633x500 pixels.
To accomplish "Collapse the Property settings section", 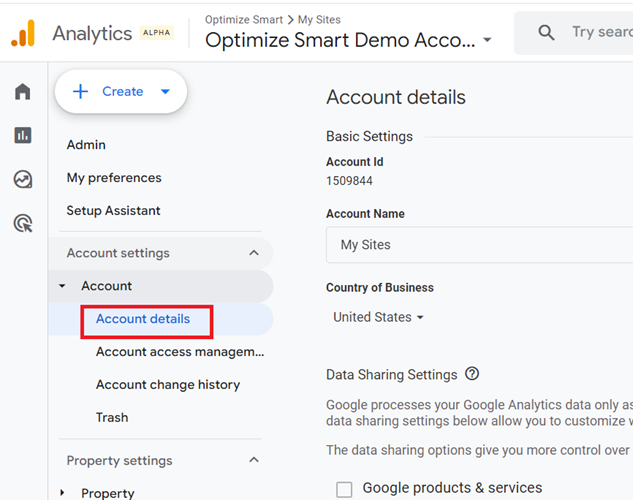I will (254, 460).
